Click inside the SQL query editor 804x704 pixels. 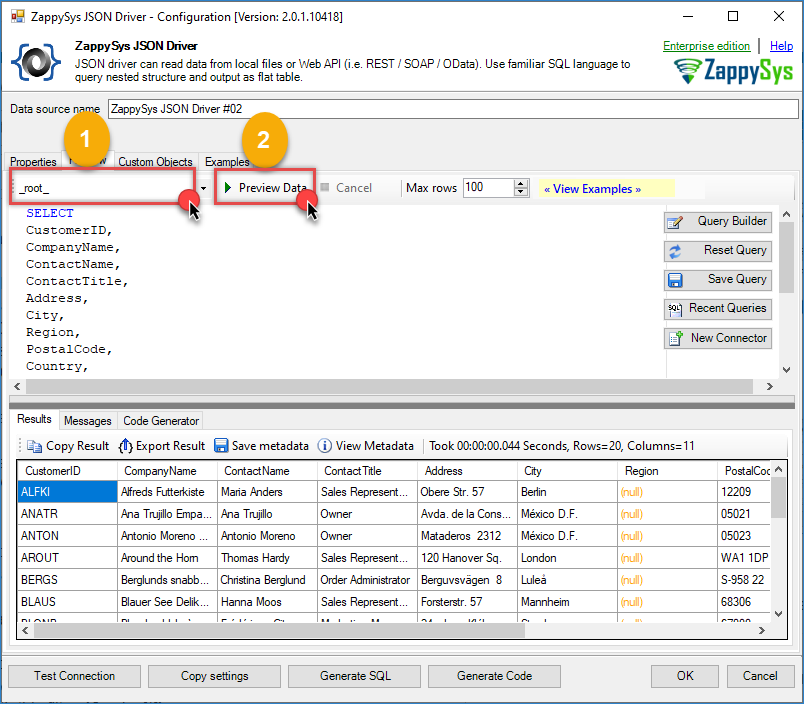(x=336, y=291)
